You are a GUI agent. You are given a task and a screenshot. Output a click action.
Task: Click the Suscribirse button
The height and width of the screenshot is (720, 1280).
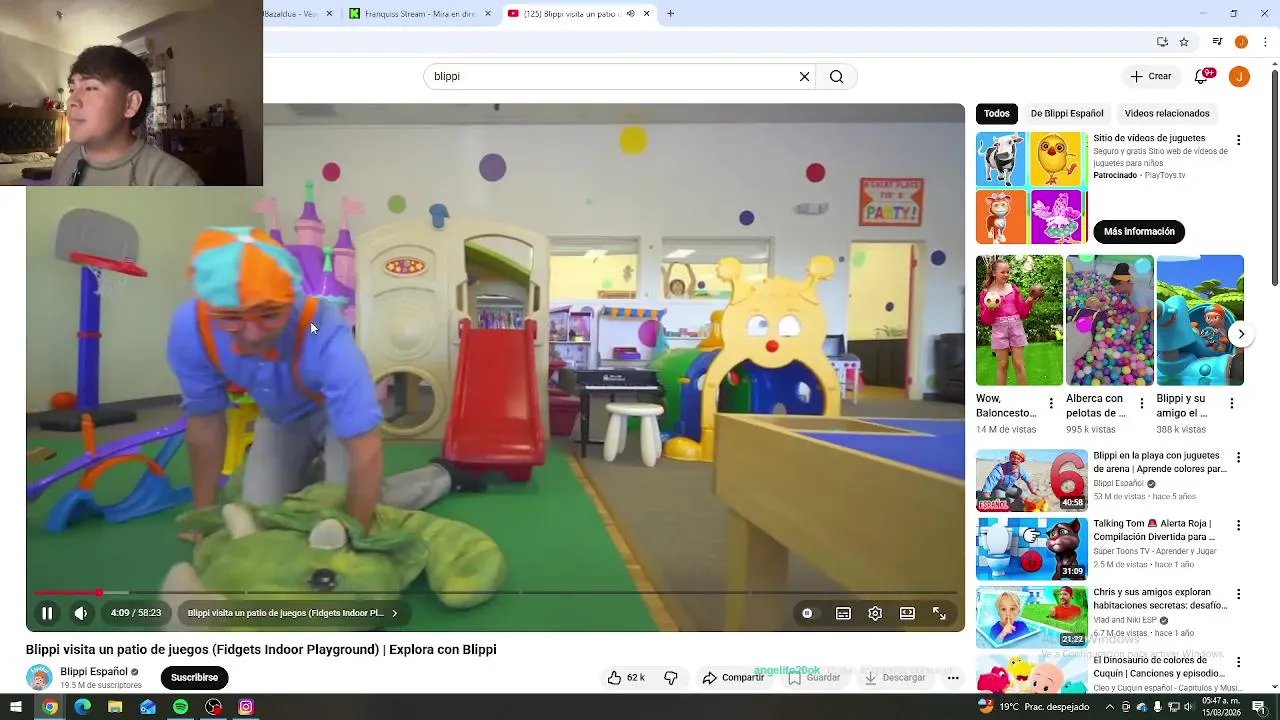tap(194, 677)
